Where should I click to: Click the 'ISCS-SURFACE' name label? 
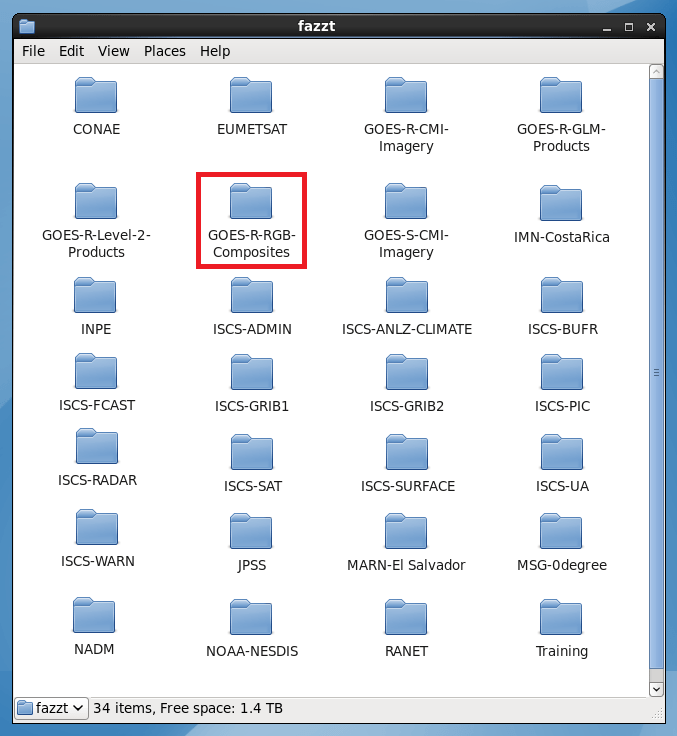tap(408, 486)
